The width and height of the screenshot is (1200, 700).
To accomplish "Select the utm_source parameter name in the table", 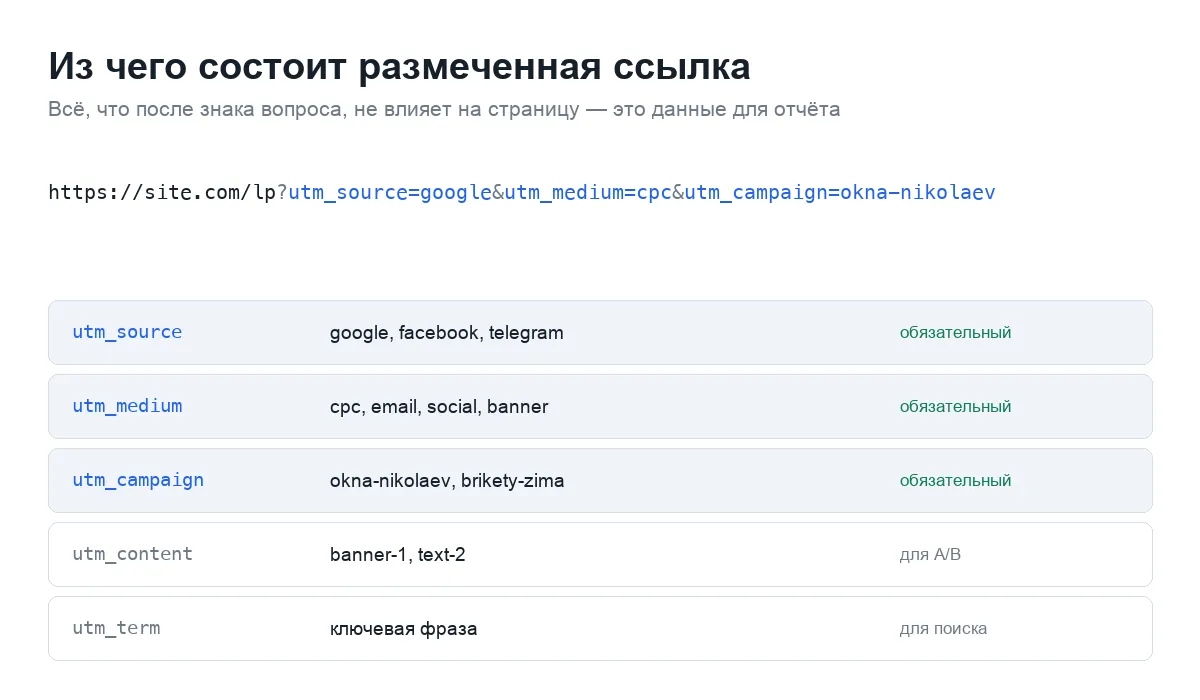I will coord(127,332).
